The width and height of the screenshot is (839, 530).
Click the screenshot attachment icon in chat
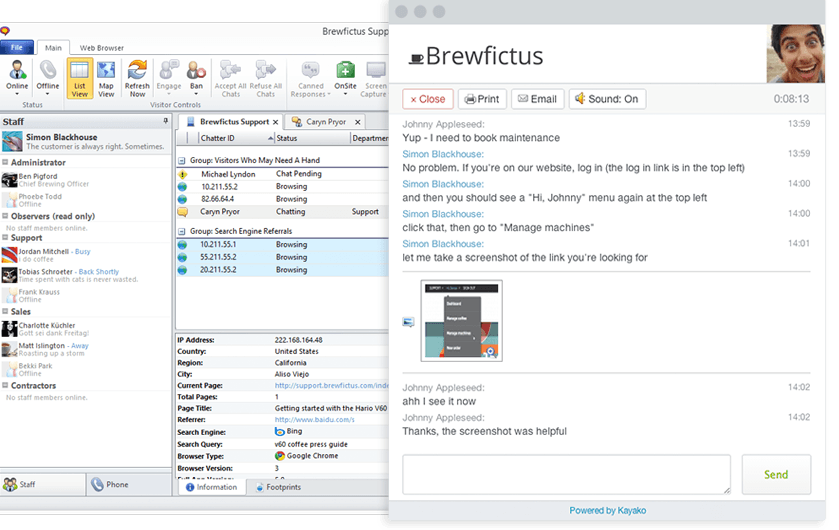(408, 322)
